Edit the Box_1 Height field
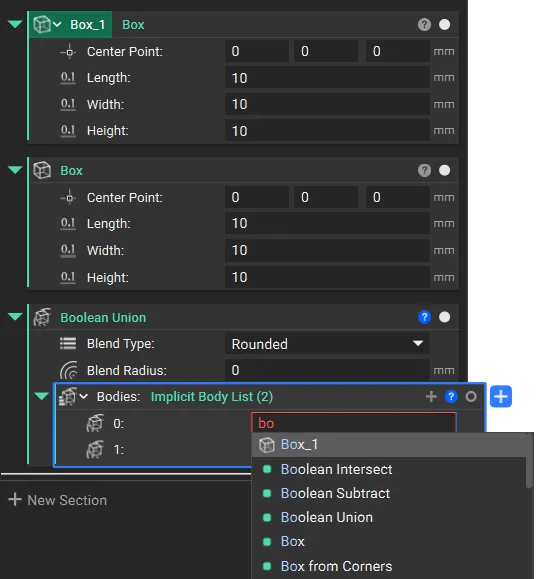Viewport: 543px width, 579px height. [x=327, y=131]
